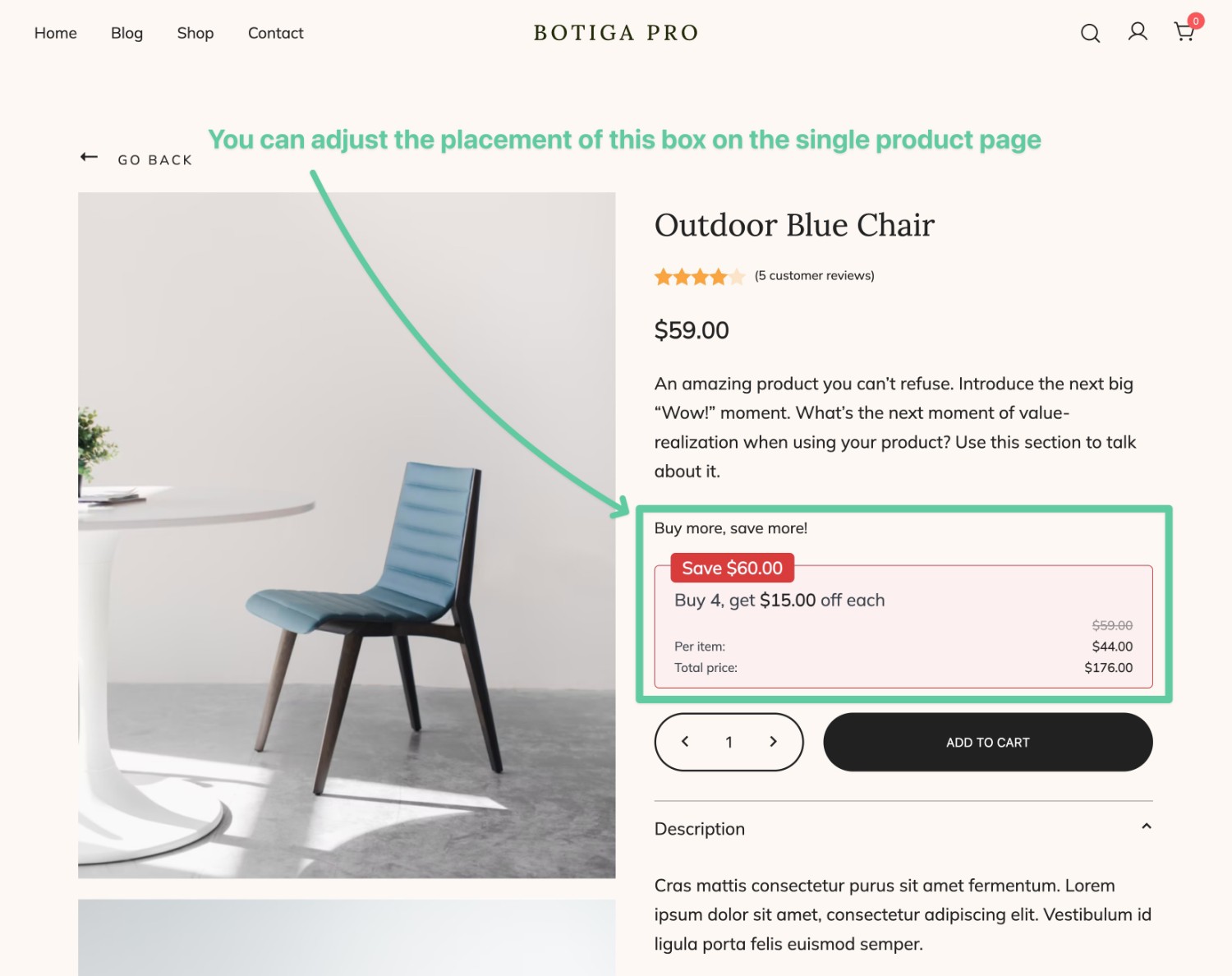Open the Shop menu item

pos(195,33)
